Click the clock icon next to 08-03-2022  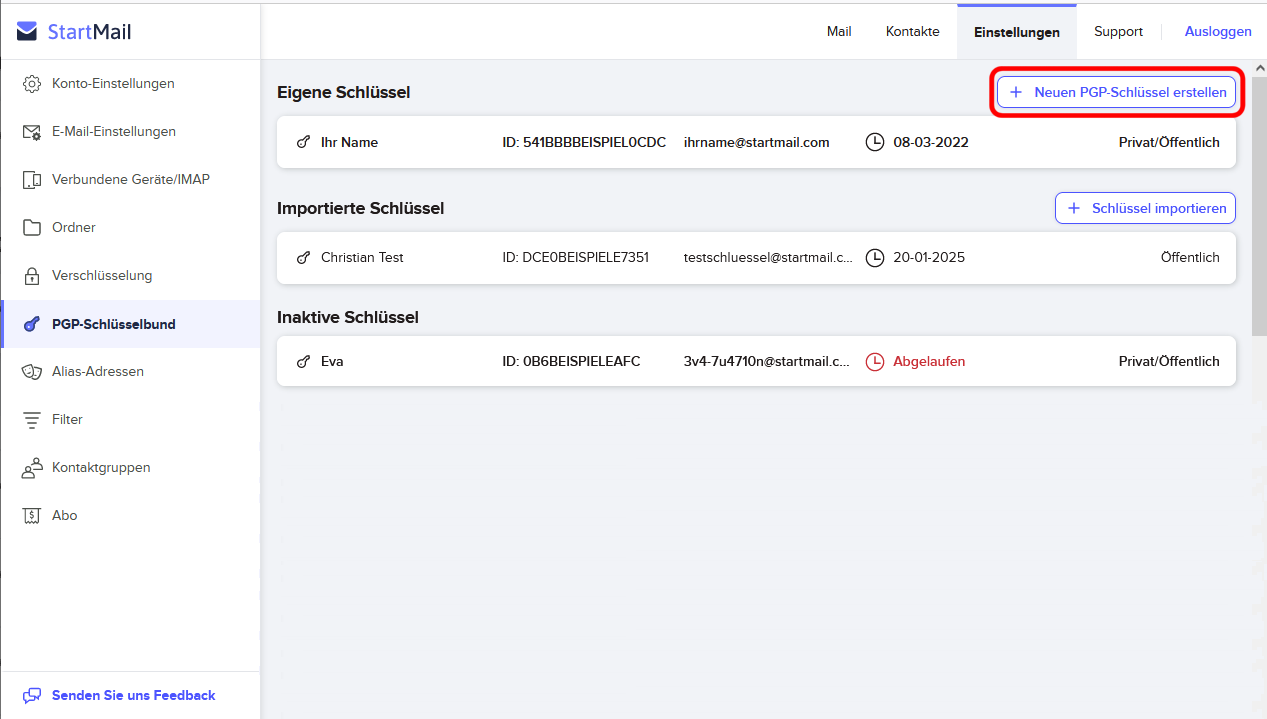pos(875,142)
